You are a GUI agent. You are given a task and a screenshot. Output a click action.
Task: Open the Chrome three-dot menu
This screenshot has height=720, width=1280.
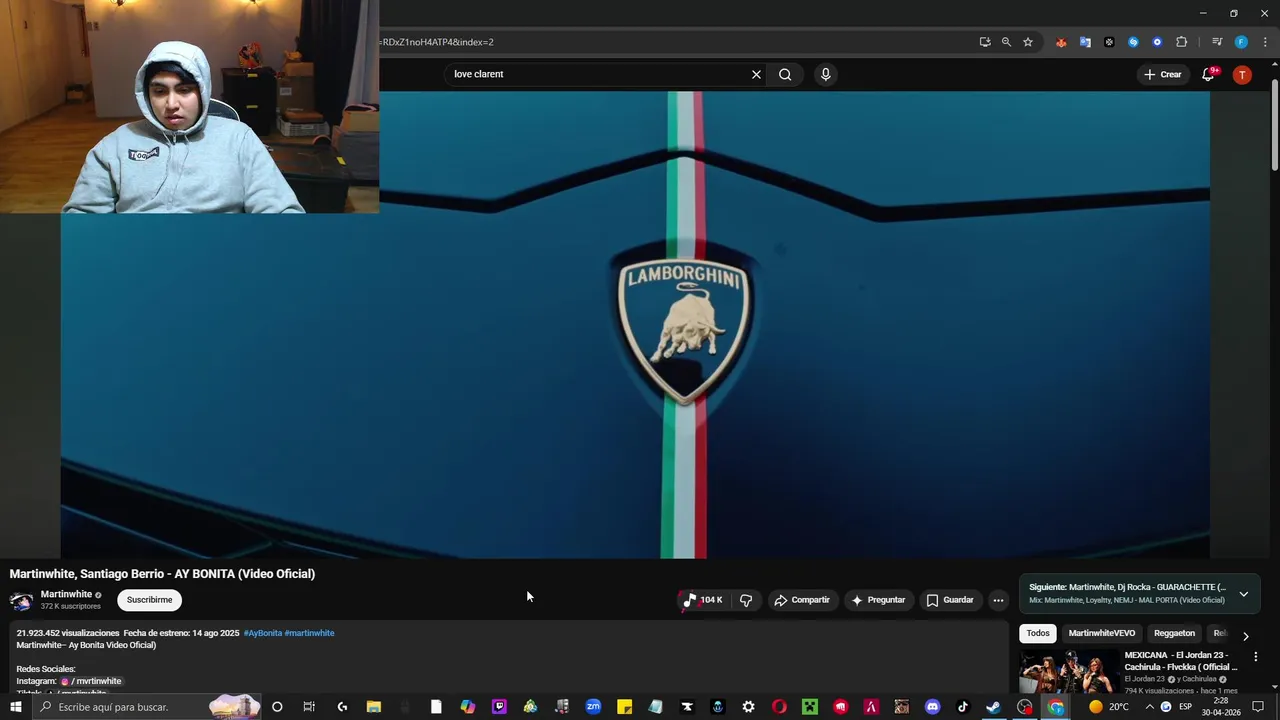[1265, 42]
